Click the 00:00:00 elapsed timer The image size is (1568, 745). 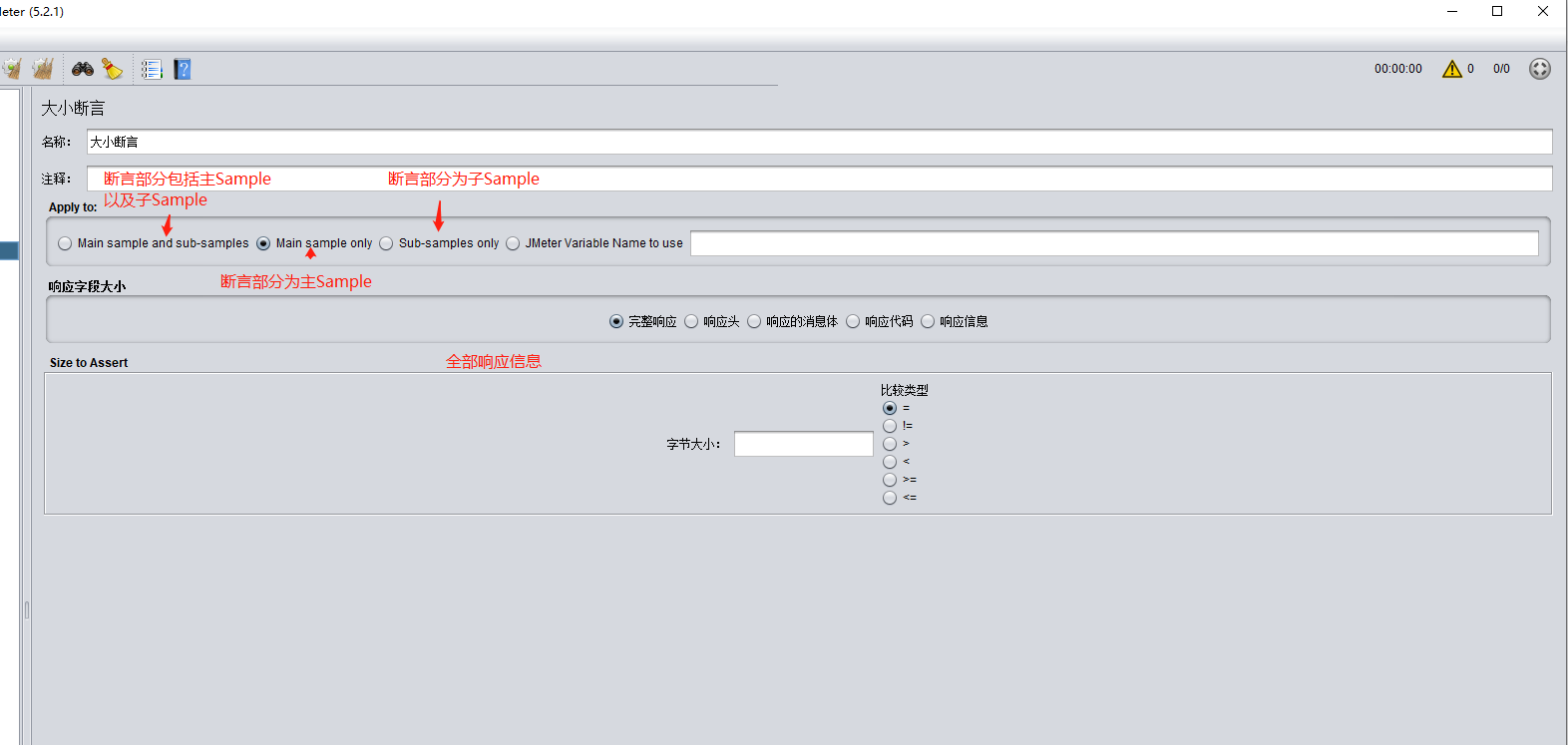click(1398, 69)
